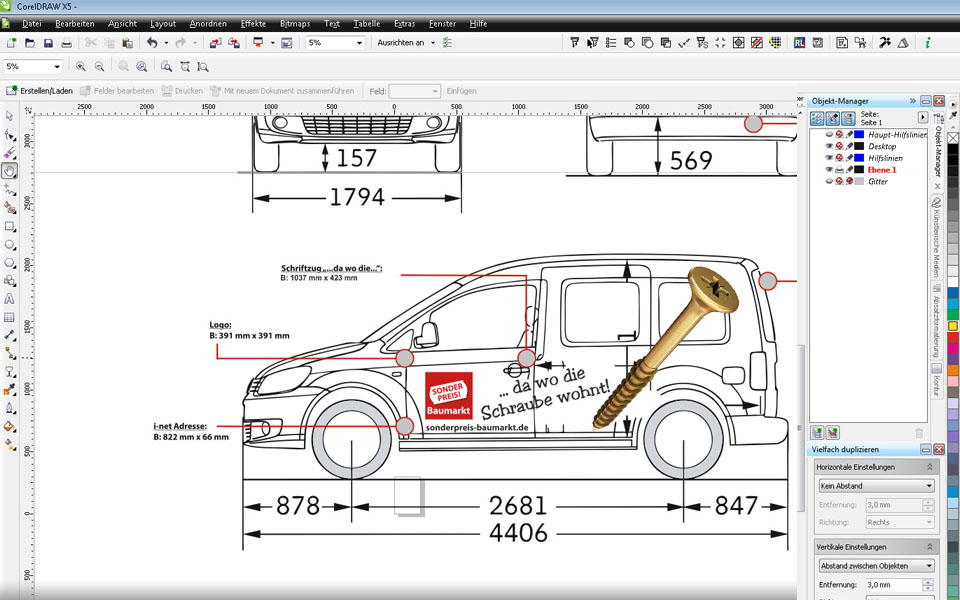The width and height of the screenshot is (960, 600).
Task: Select the Pick tool arrow
Action: click(9, 117)
